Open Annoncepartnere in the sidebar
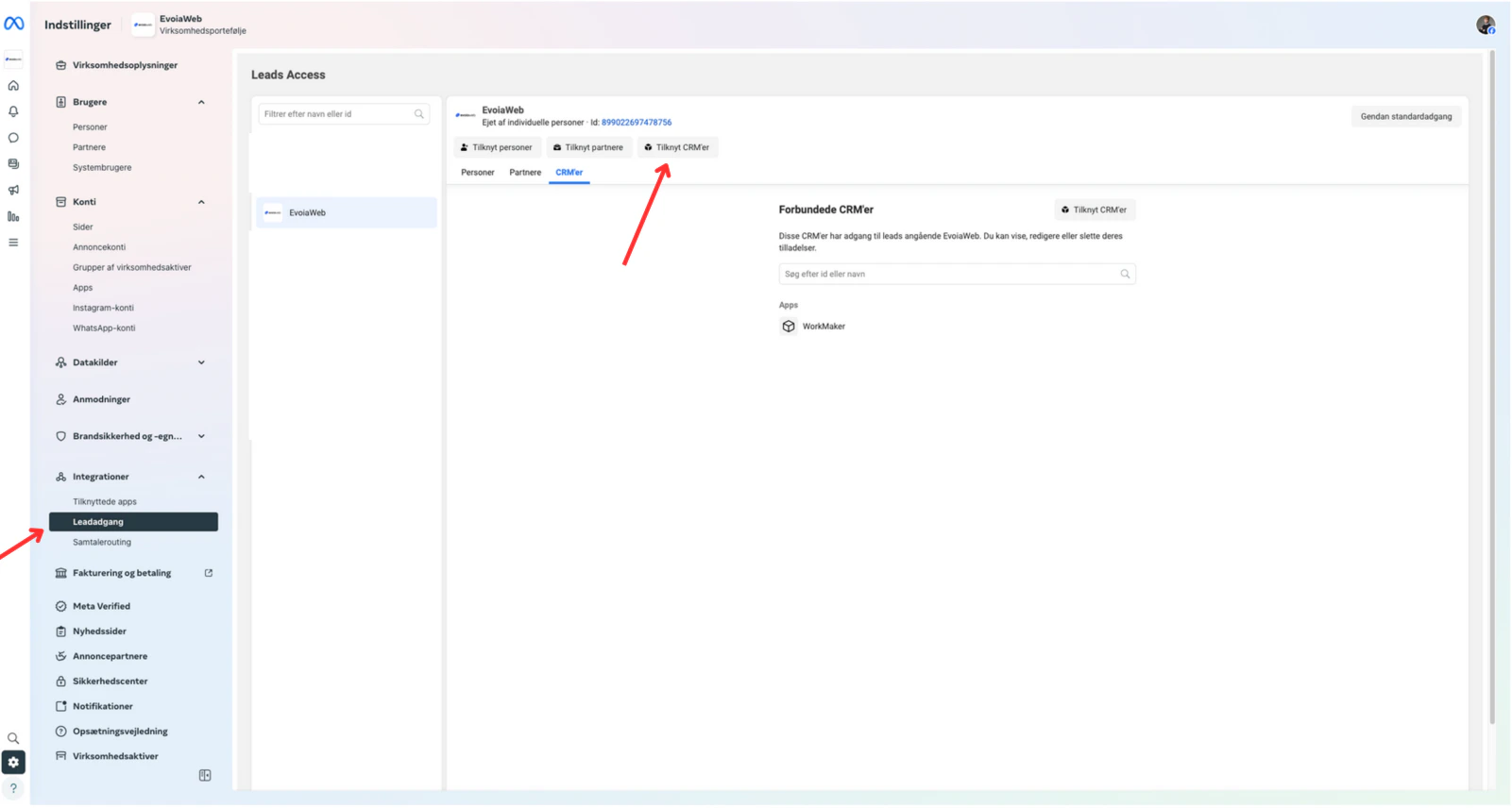Image resolution: width=1512 pixels, height=808 pixels. 110,656
